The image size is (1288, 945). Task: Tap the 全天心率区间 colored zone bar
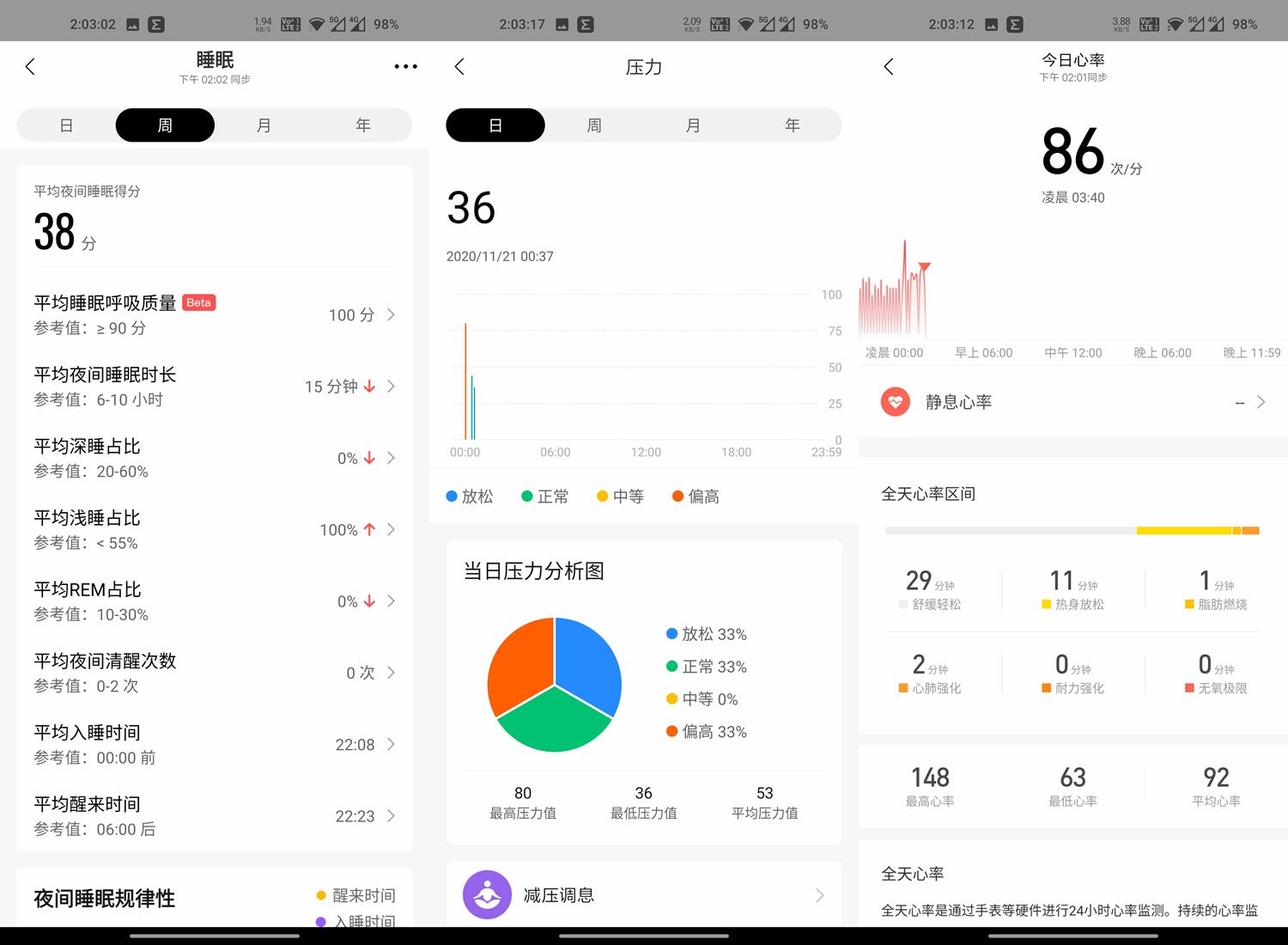1072,531
